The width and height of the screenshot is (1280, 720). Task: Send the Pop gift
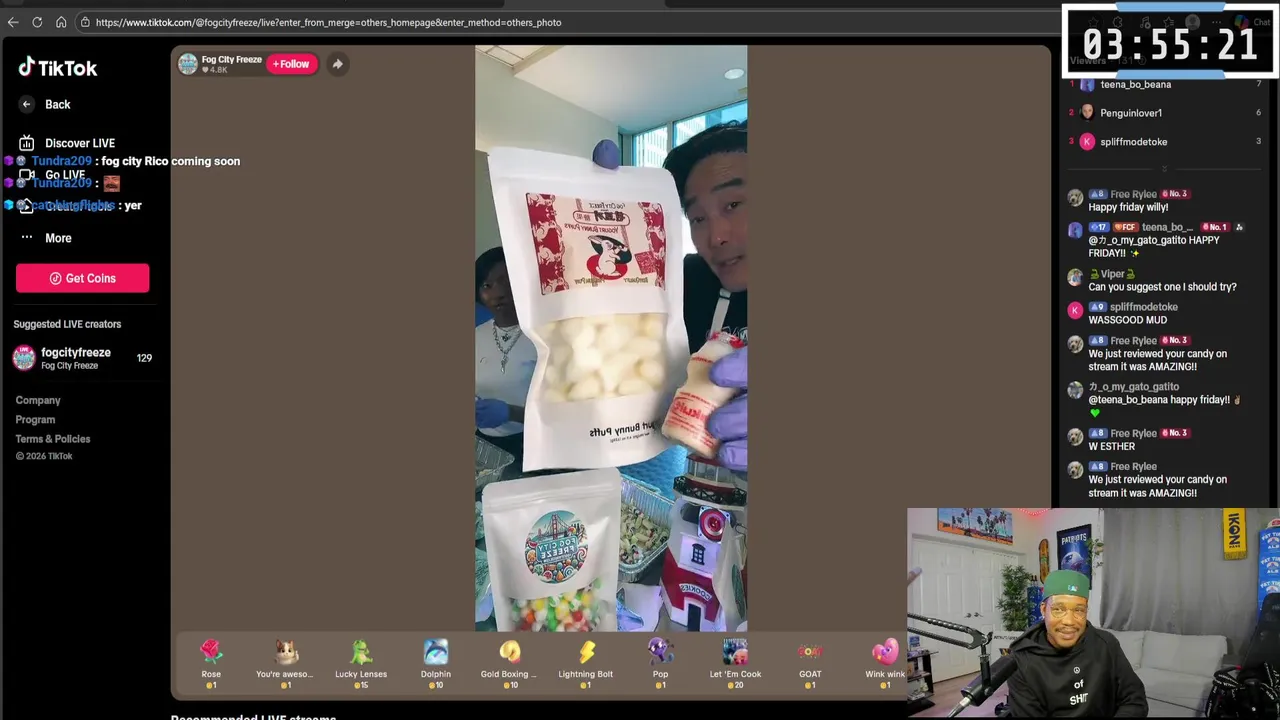pyautogui.click(x=660, y=663)
